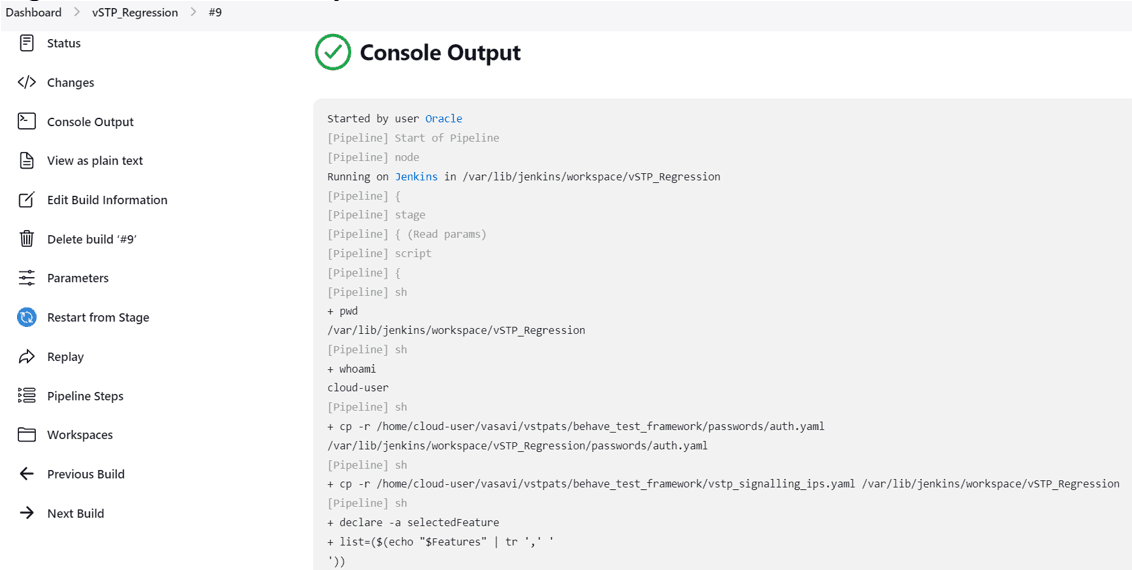Click the green build success checkmark icon
Screen dimensions: 1132x570
pyautogui.click(x=333, y=53)
